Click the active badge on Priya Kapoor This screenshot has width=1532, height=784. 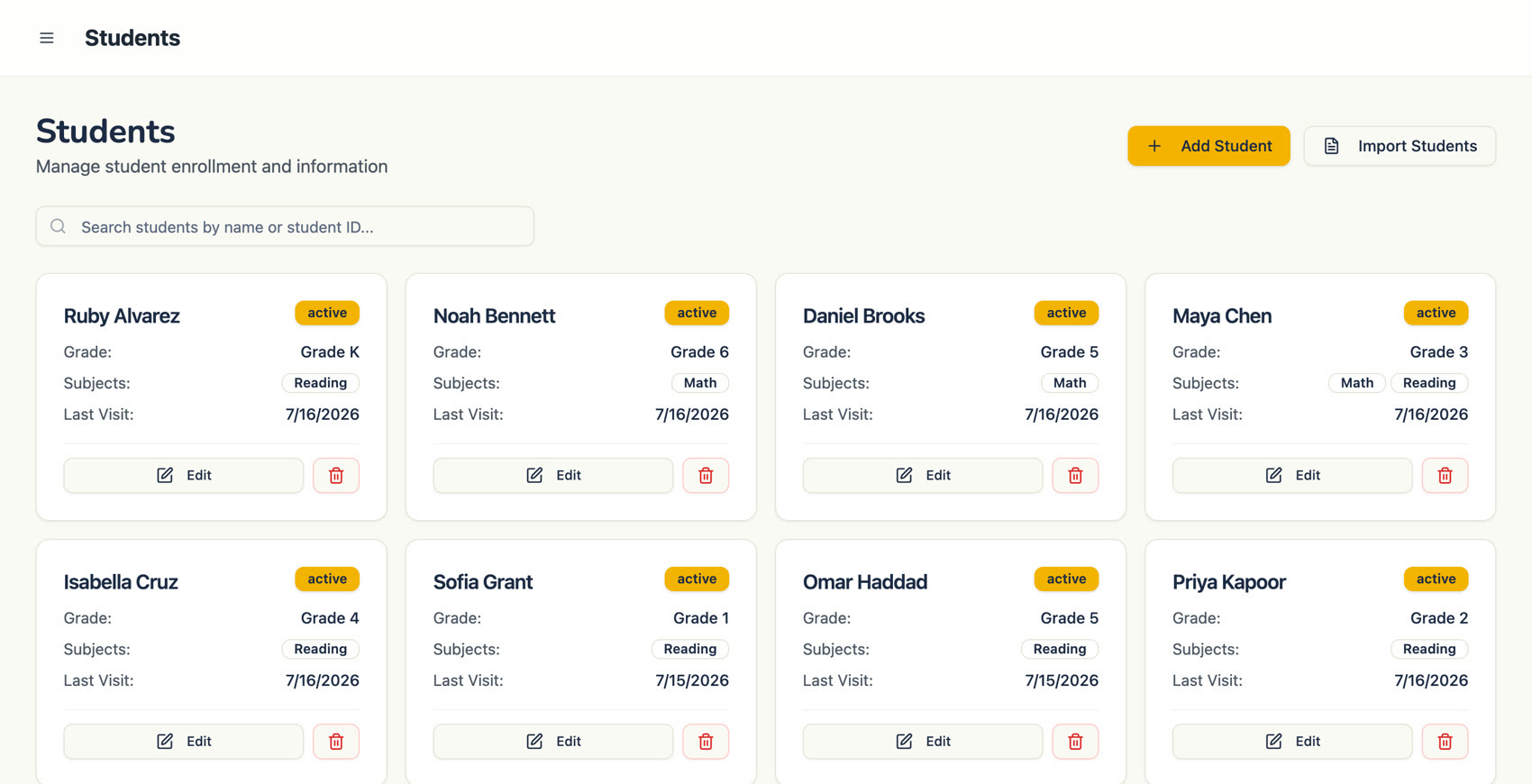coord(1436,579)
